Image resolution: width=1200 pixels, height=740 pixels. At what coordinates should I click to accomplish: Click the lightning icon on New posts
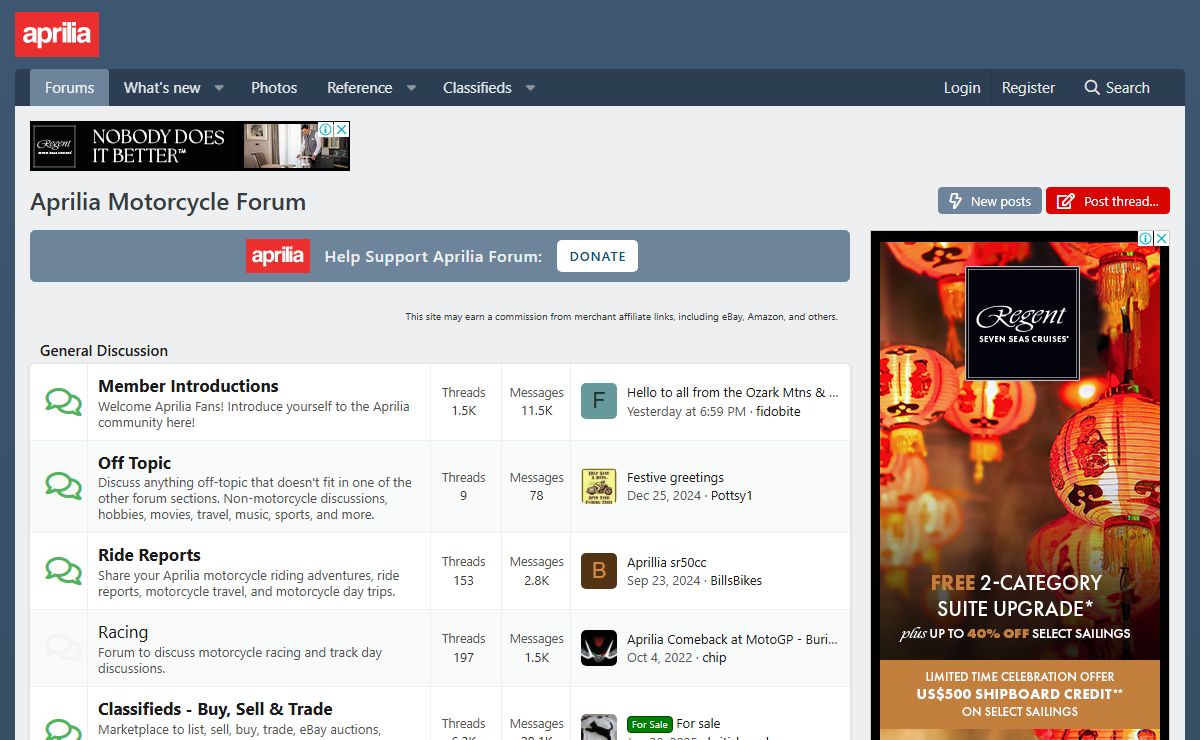956,201
